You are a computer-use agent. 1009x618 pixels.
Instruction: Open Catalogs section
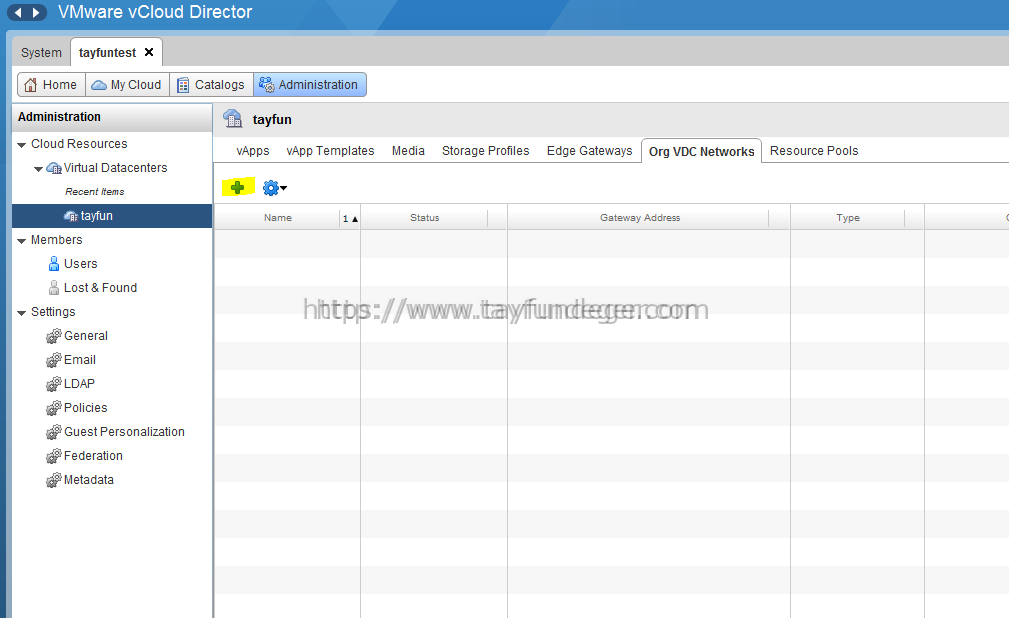[x=212, y=84]
